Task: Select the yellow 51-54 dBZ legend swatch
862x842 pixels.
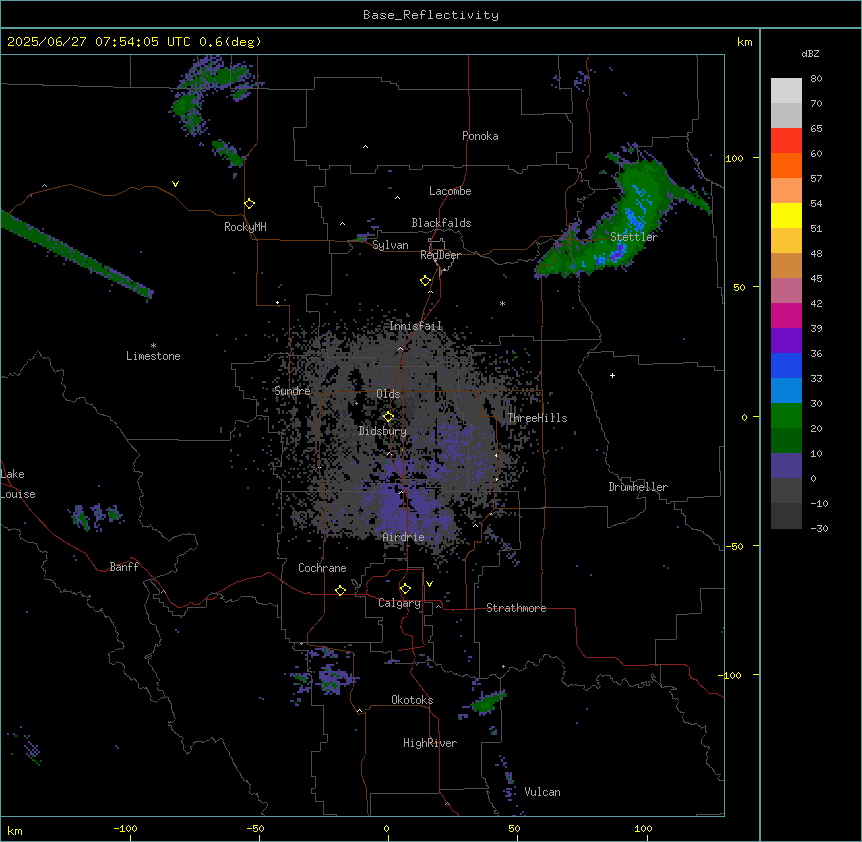Action: point(786,215)
